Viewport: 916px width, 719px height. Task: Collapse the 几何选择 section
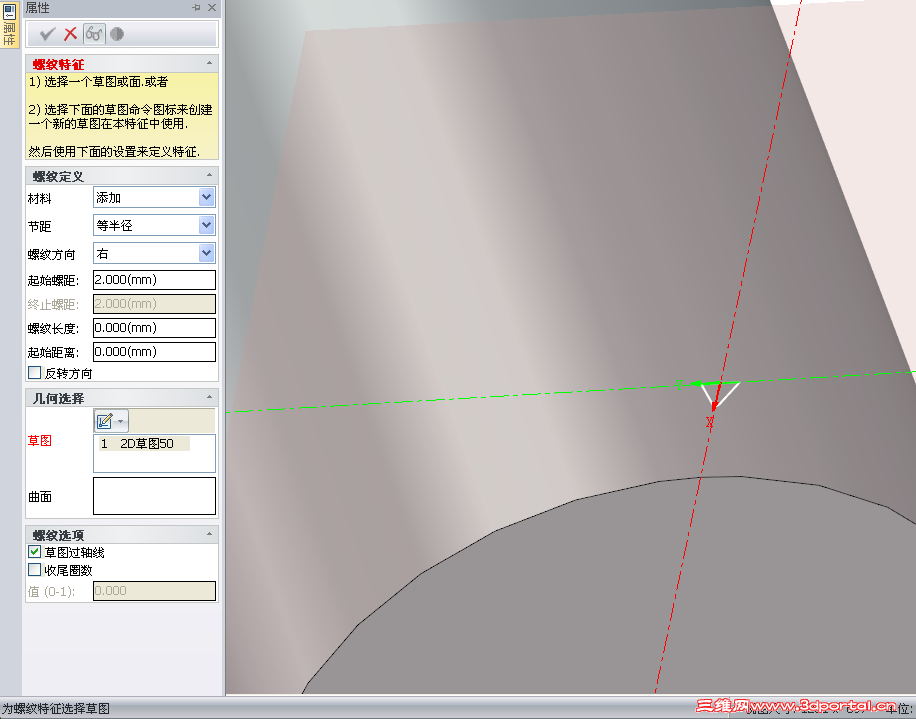209,397
